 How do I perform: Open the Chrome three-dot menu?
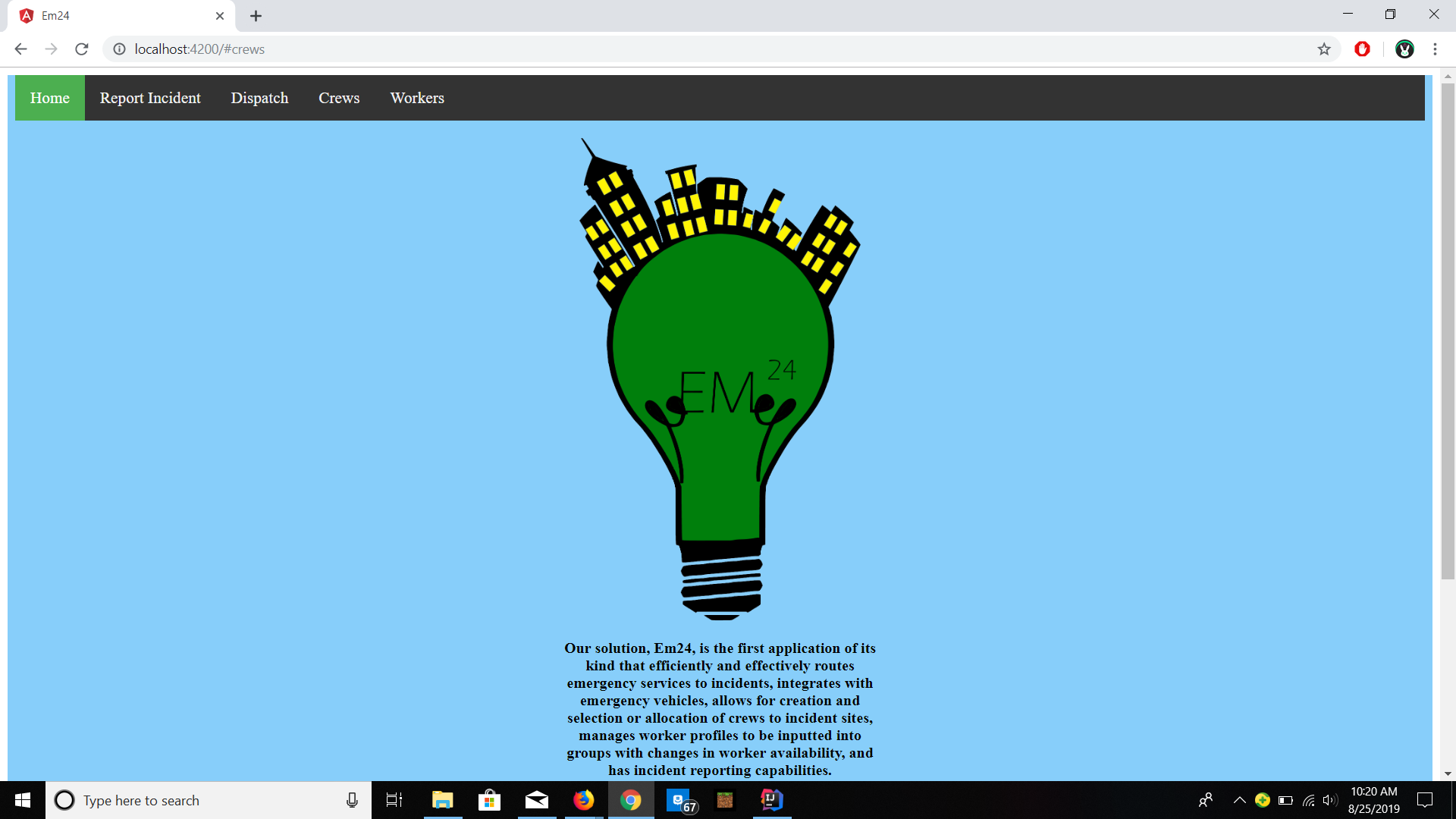coord(1435,49)
